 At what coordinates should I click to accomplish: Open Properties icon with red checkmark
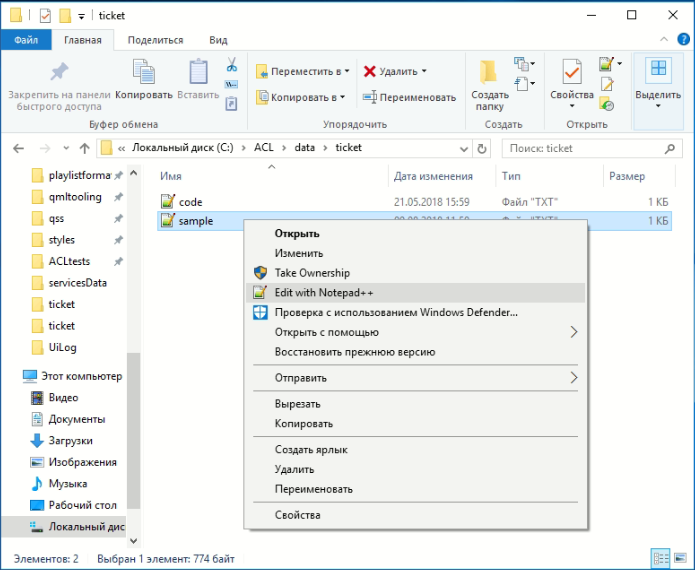point(572,81)
